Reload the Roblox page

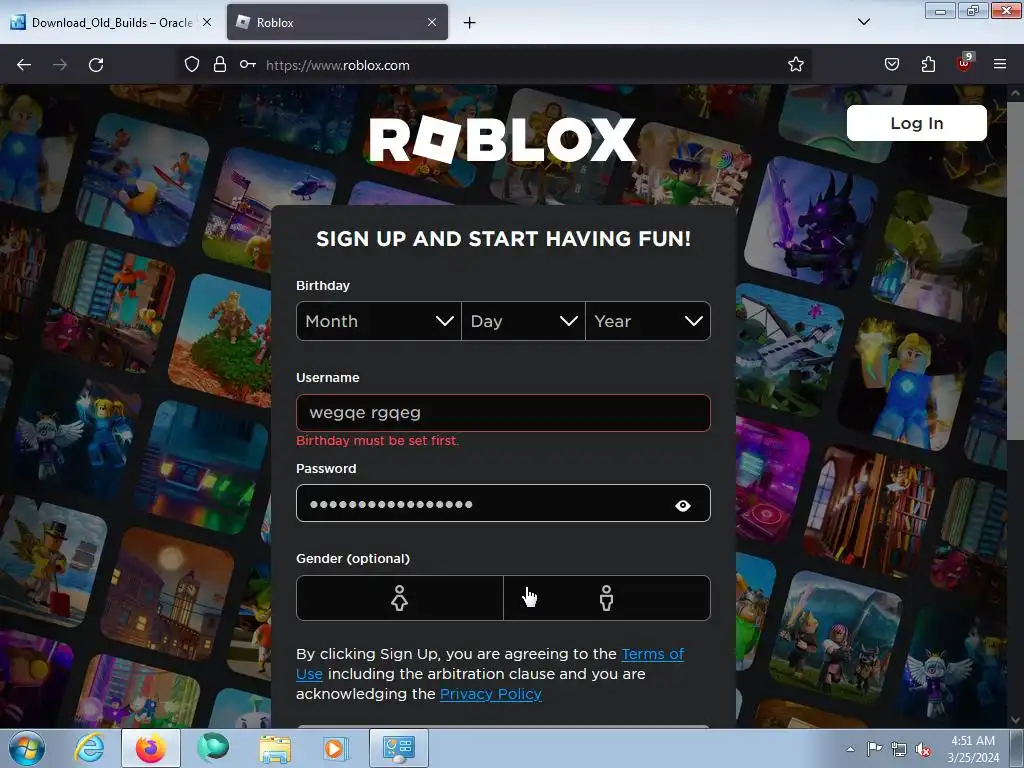(96, 65)
